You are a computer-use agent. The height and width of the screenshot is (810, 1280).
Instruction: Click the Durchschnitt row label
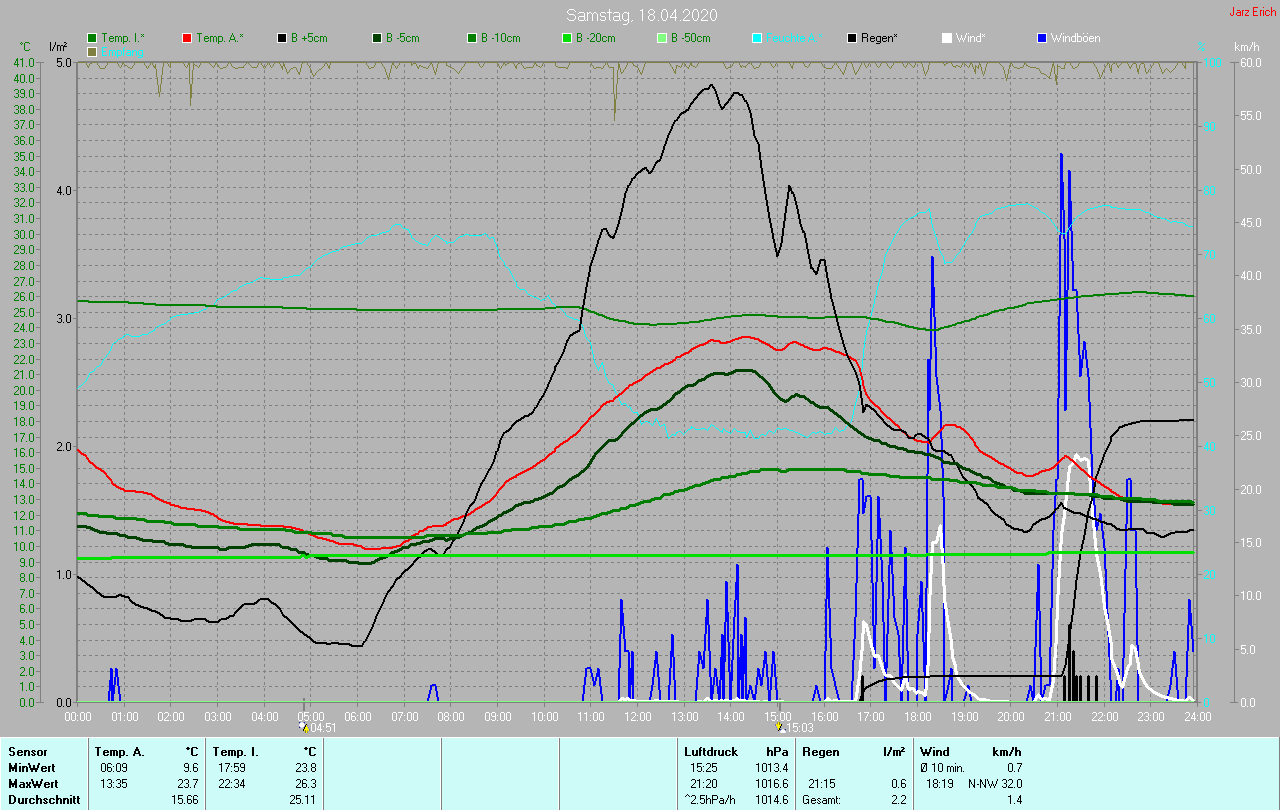click(42, 799)
